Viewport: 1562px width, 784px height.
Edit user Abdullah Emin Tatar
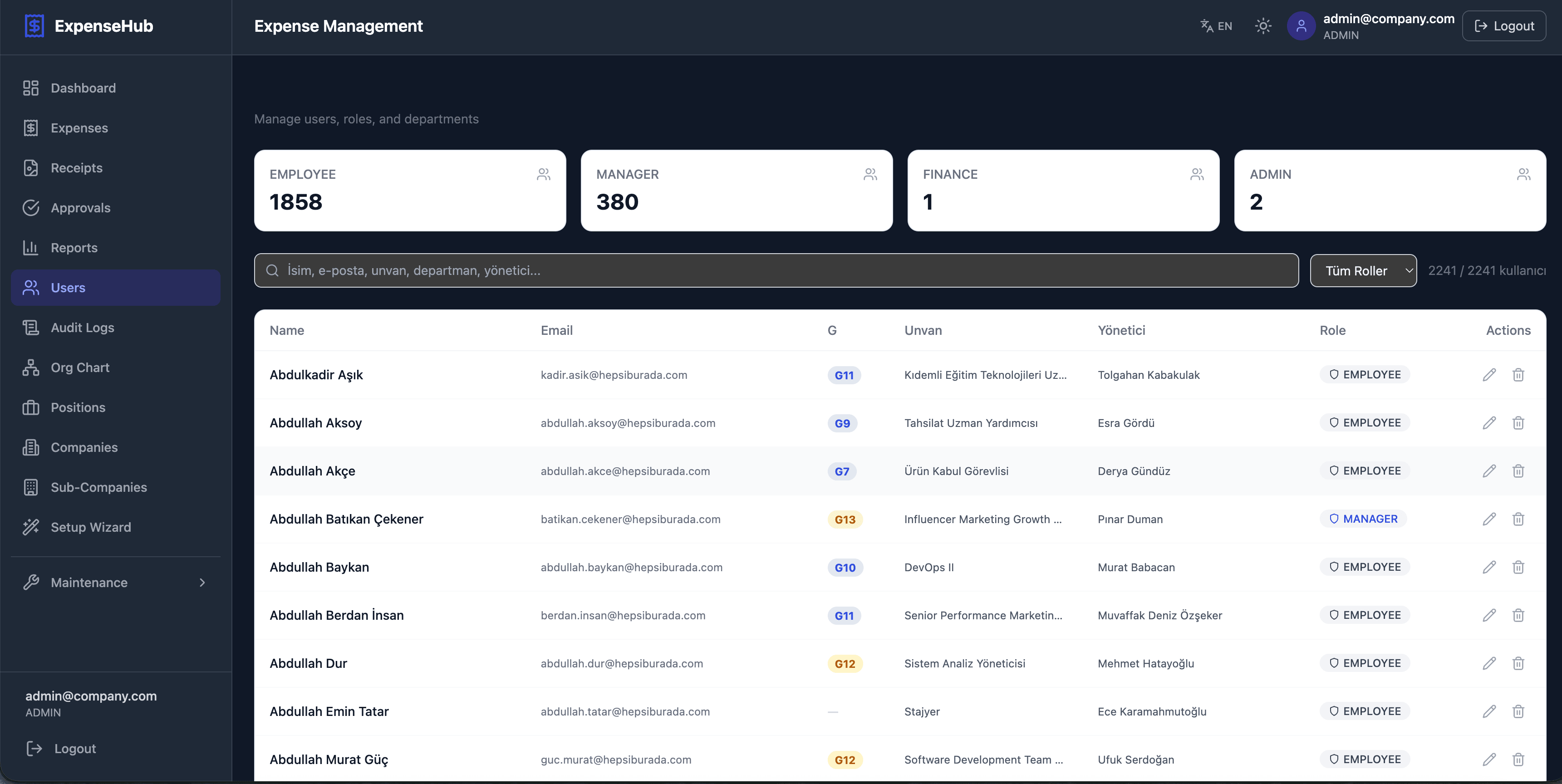1489,711
